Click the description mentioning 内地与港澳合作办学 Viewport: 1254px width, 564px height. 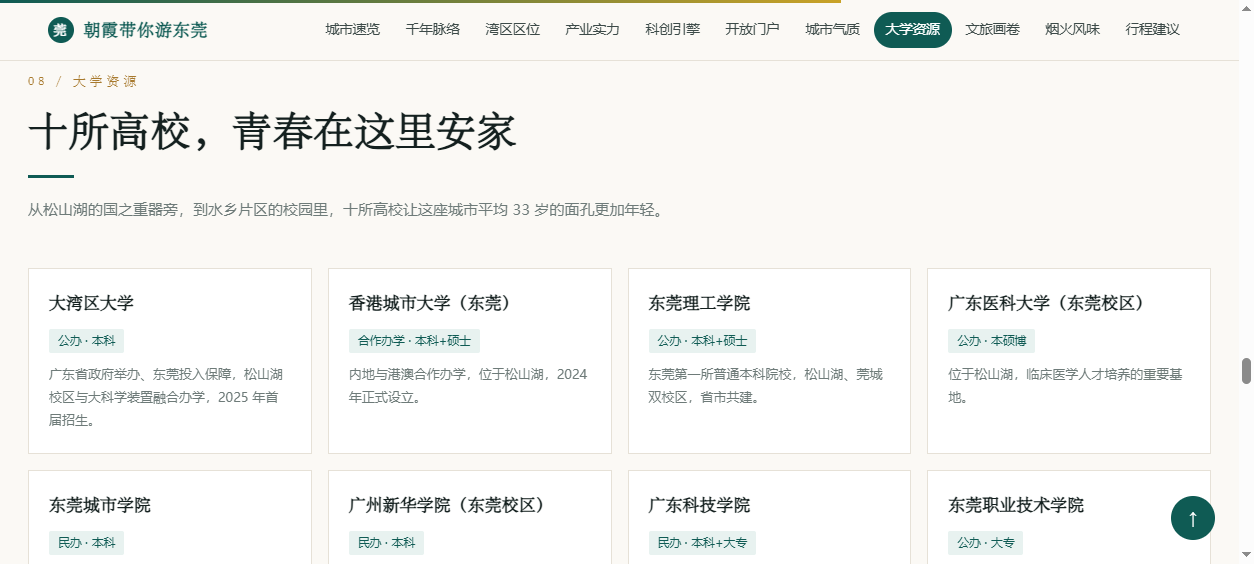pos(468,386)
